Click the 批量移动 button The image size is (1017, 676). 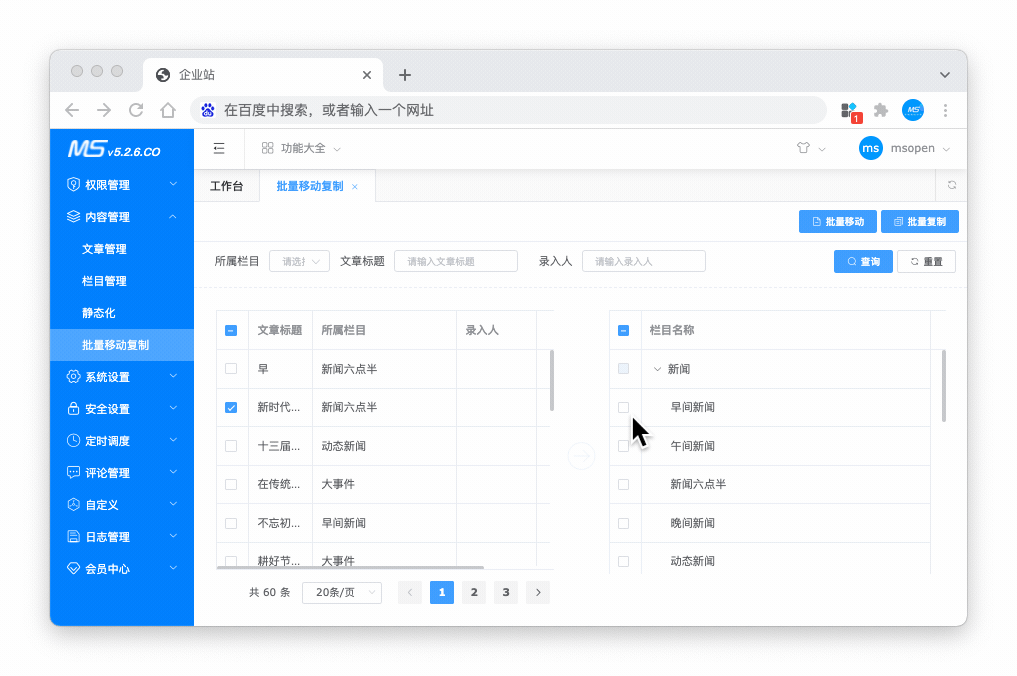[837, 221]
